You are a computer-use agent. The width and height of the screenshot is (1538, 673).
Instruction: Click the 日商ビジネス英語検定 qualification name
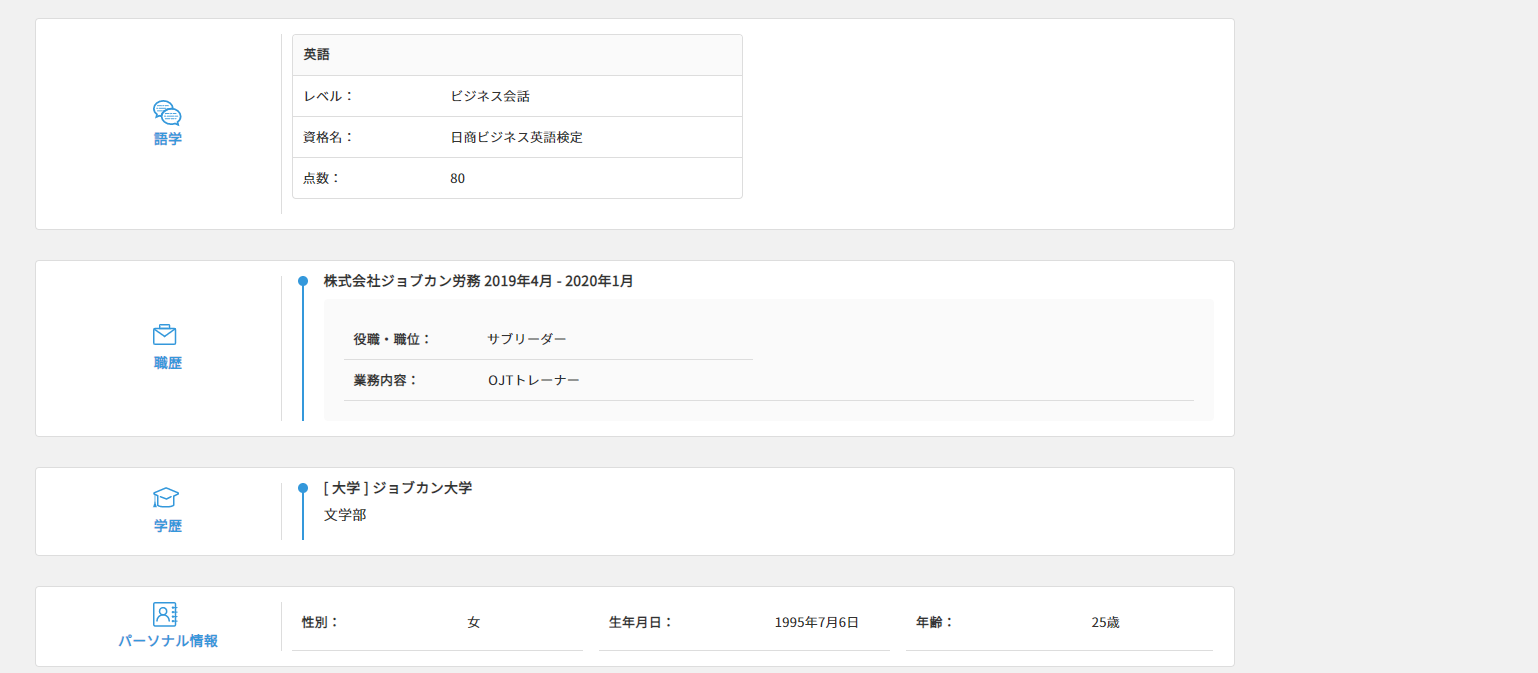tap(516, 137)
